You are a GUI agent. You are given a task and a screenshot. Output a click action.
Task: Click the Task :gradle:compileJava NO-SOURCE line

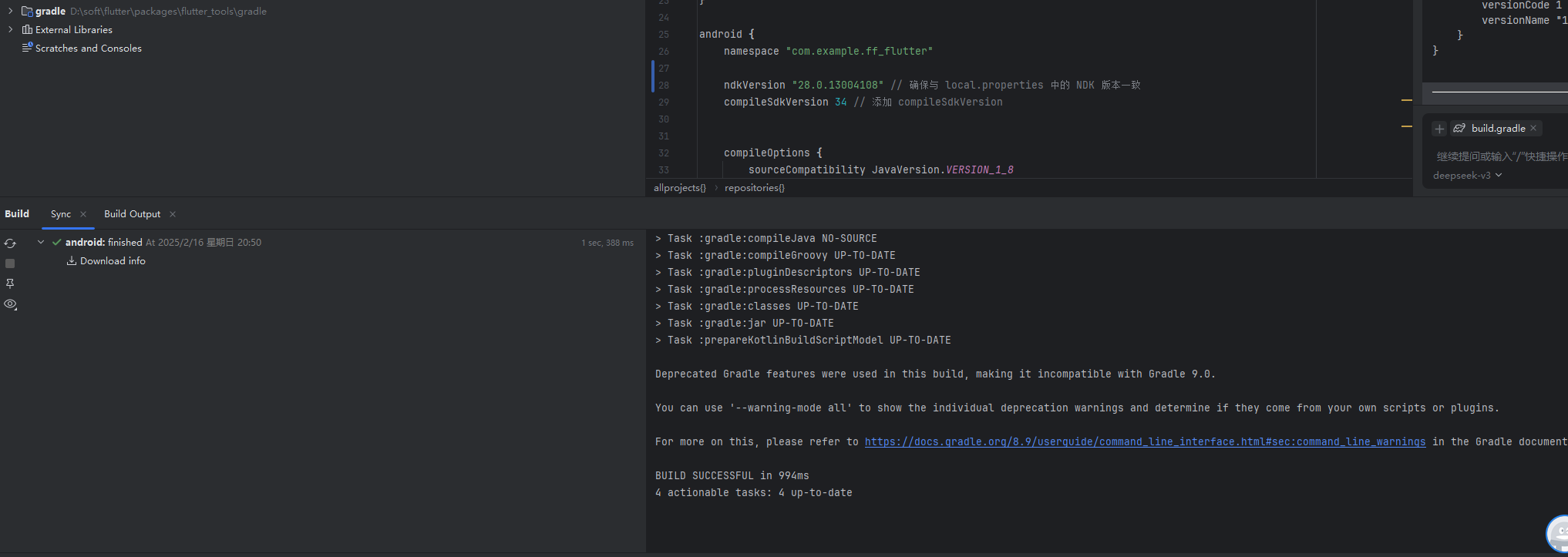coord(766,238)
